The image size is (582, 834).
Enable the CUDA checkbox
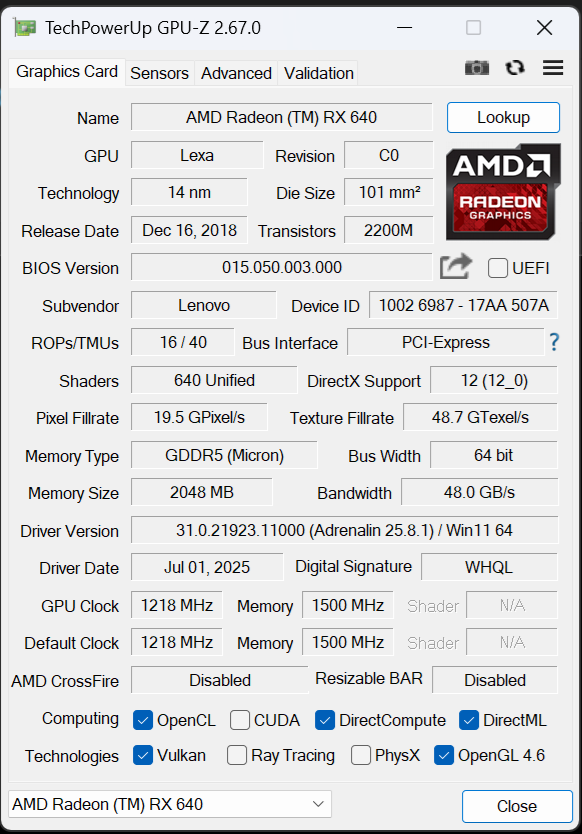[239, 719]
